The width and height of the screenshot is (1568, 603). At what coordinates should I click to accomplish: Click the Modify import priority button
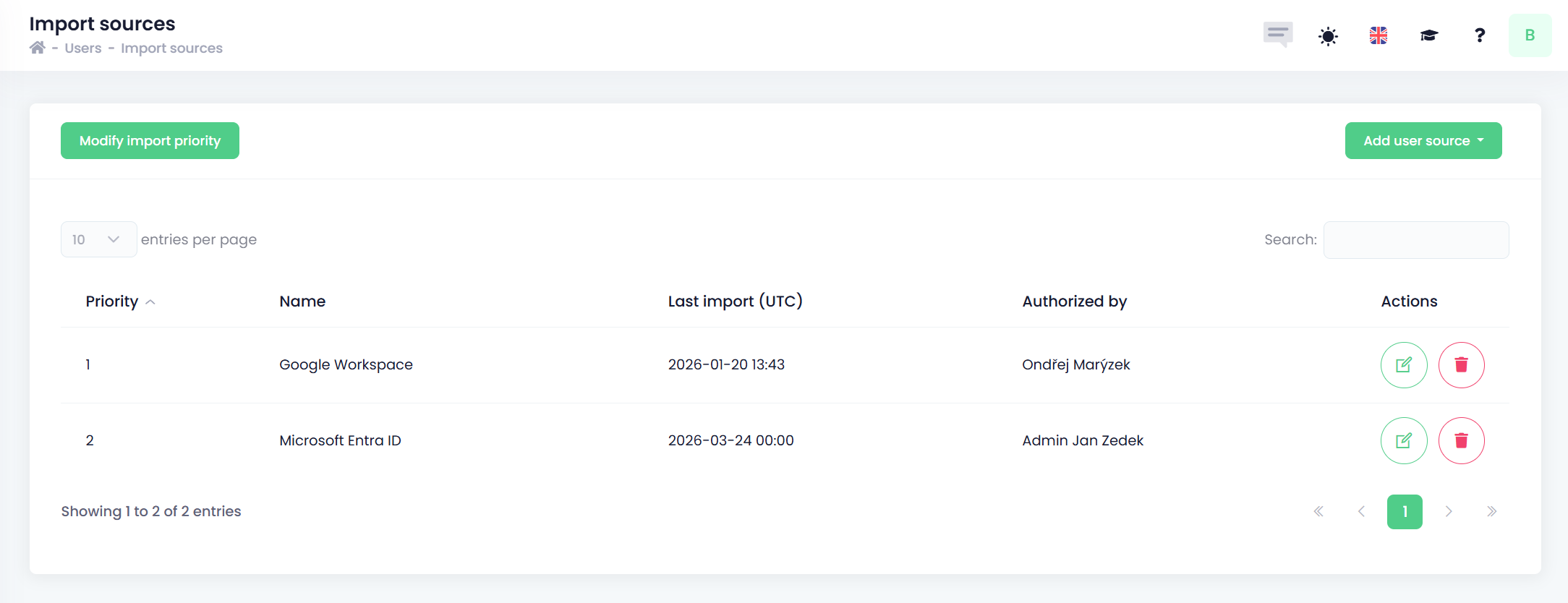[x=150, y=141]
